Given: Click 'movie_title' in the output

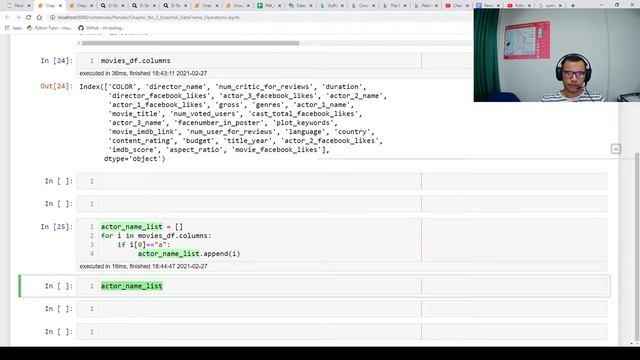Looking at the screenshot, I should tap(135, 113).
